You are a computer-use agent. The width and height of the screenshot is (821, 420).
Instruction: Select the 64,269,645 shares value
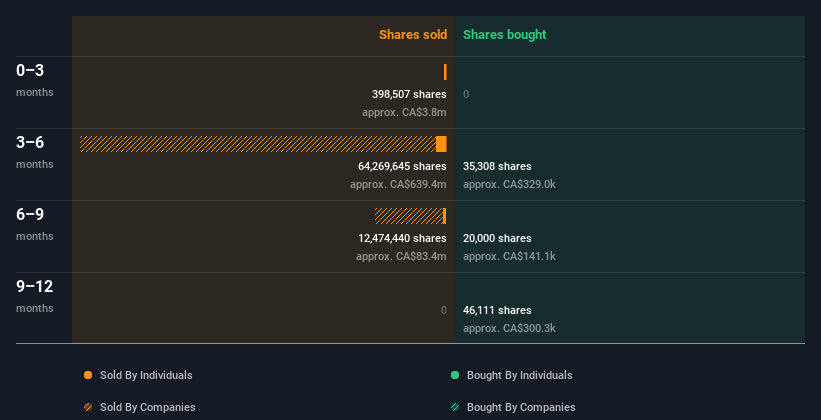coord(402,167)
